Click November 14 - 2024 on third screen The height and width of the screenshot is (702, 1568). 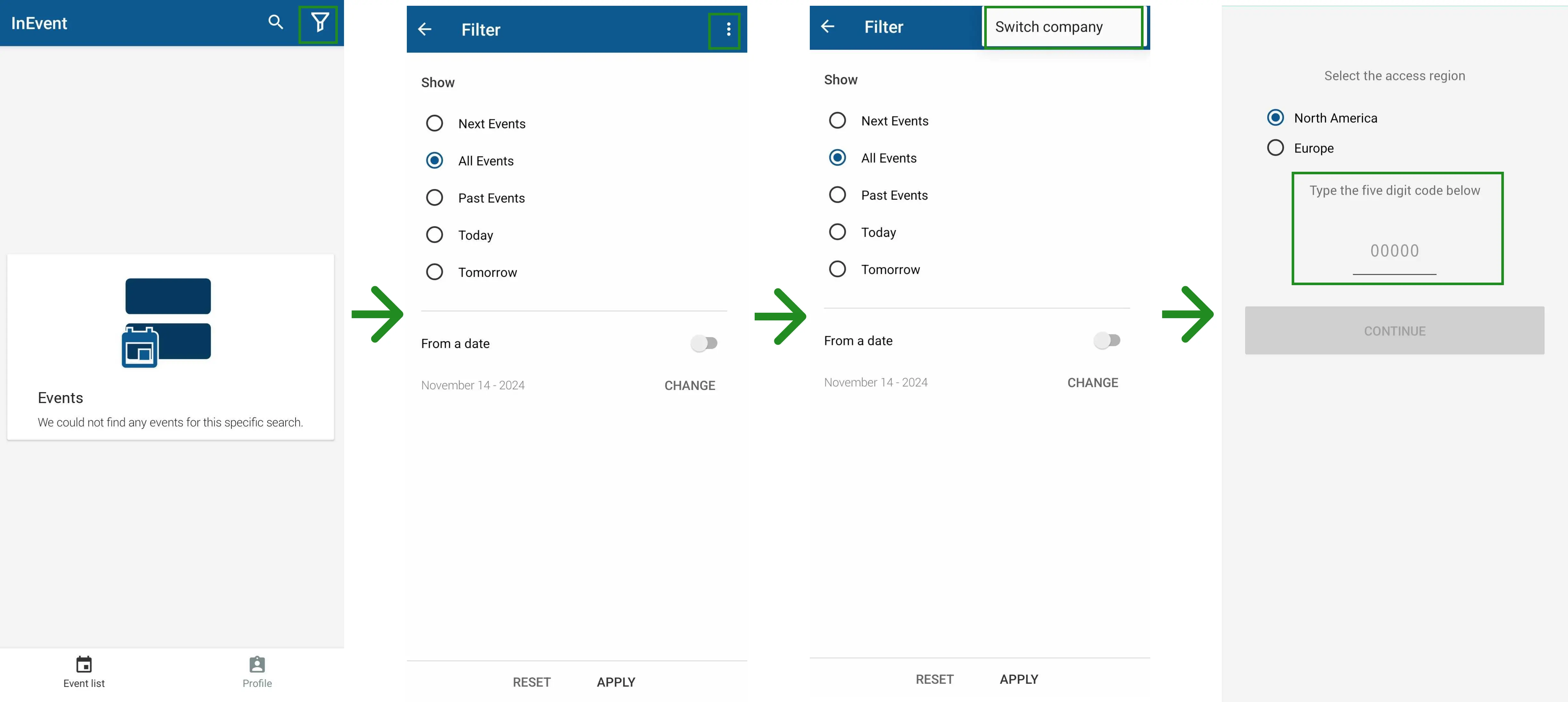(x=875, y=382)
